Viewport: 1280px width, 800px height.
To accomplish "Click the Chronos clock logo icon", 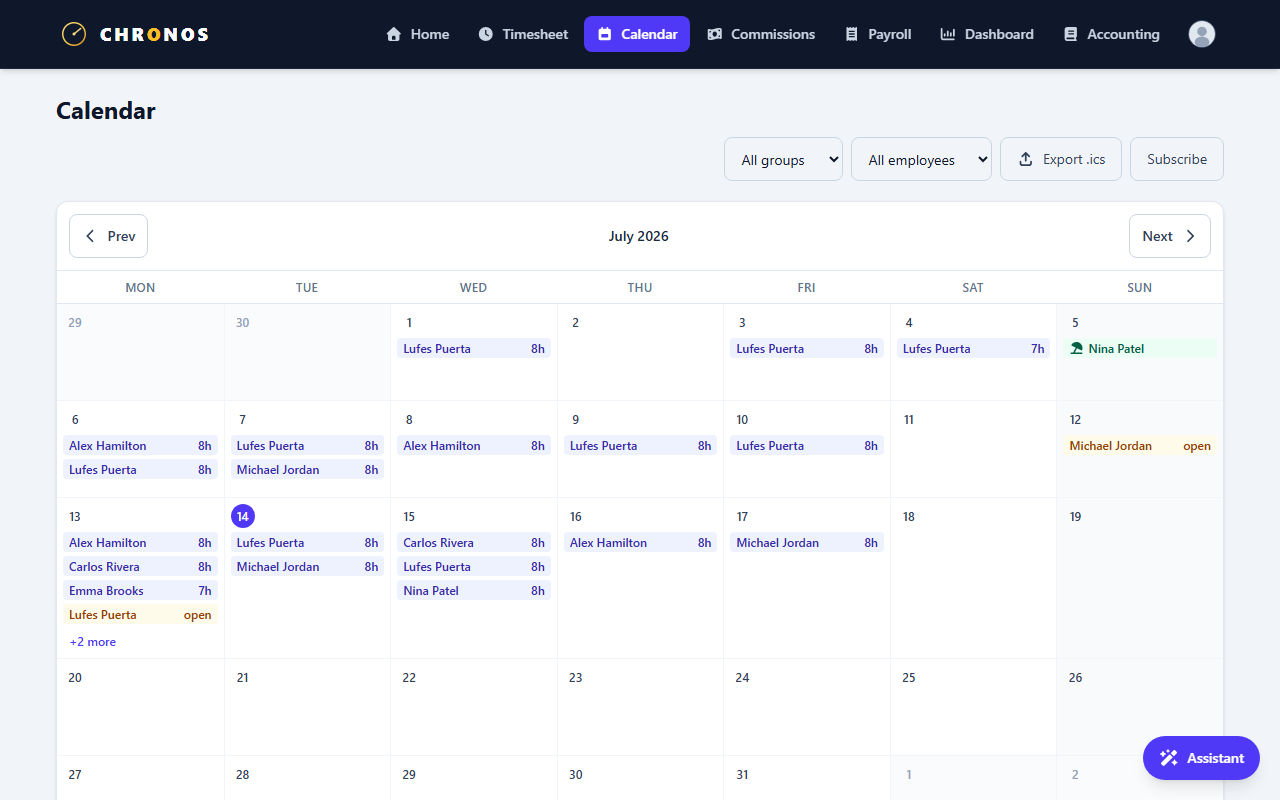I will (74, 34).
